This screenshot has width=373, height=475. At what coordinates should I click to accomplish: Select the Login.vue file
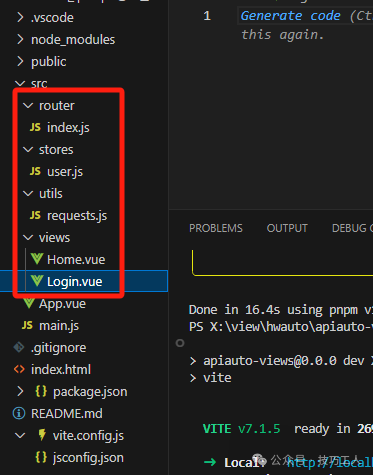[75, 281]
